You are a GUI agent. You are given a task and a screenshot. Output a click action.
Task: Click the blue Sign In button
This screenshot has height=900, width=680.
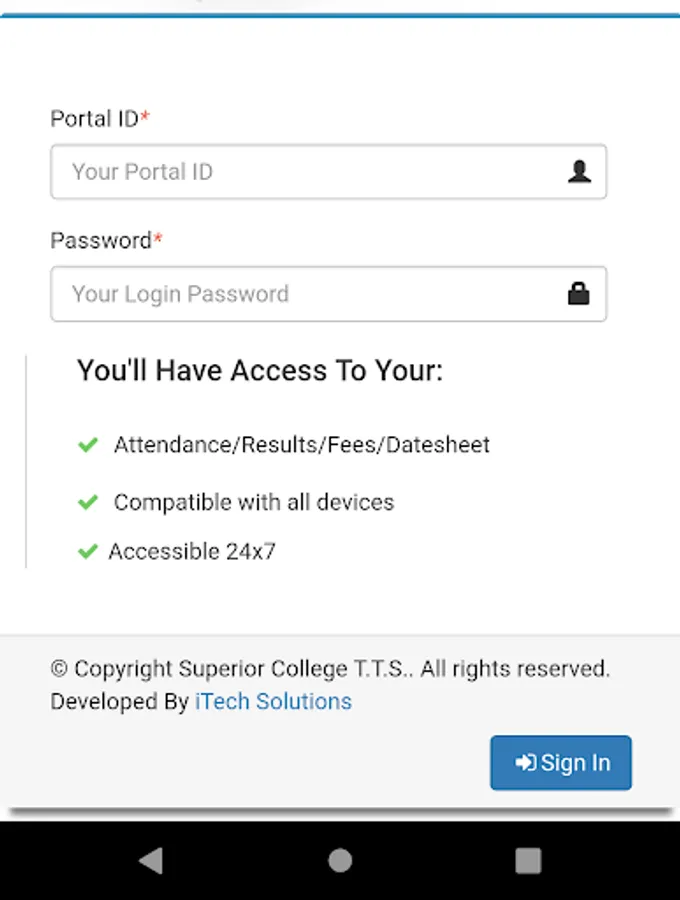[x=561, y=763]
